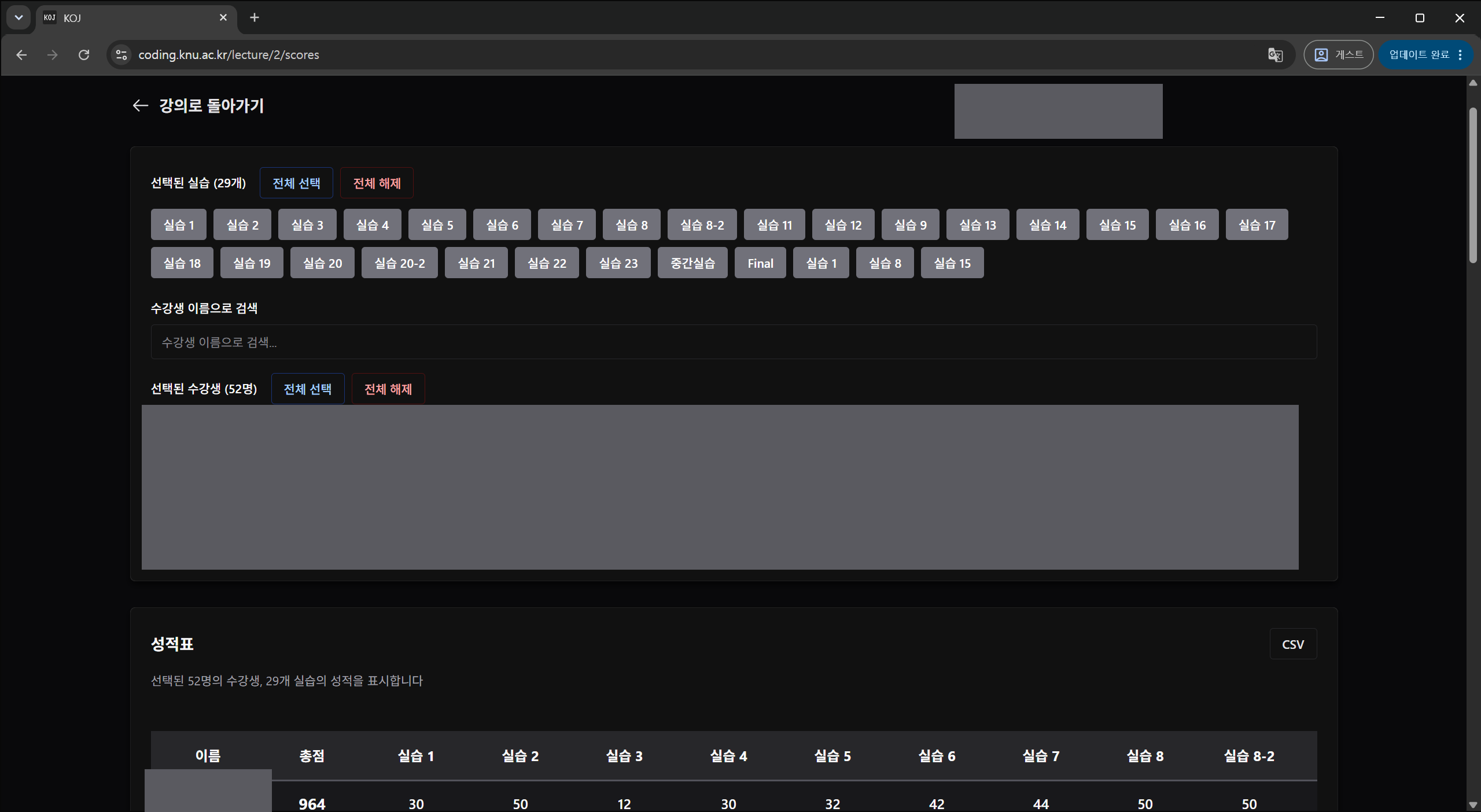Viewport: 1481px width, 812px height.
Task: Export the score table with CSV button
Action: (x=1293, y=644)
